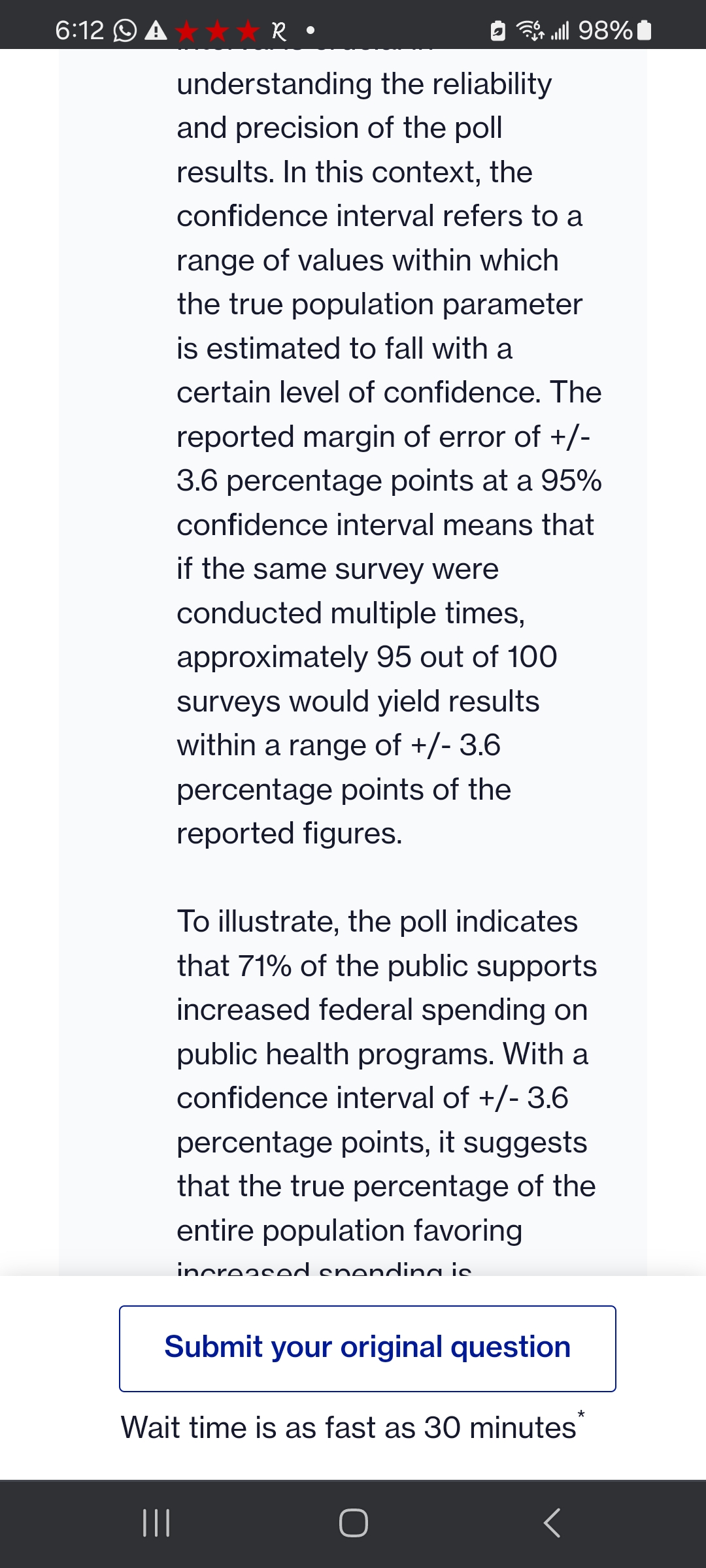Image resolution: width=706 pixels, height=1568 pixels.
Task: Tap the WiFi 6 status icon
Action: [531, 29]
